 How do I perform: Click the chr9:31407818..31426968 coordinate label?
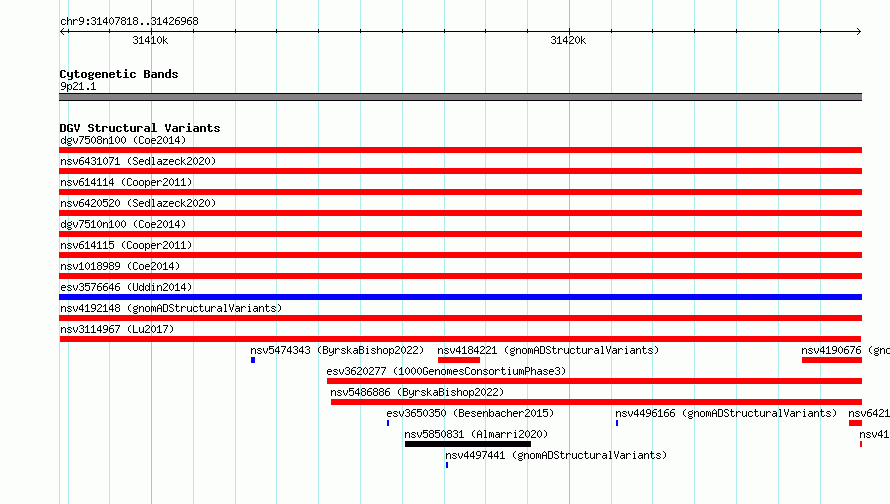point(129,21)
